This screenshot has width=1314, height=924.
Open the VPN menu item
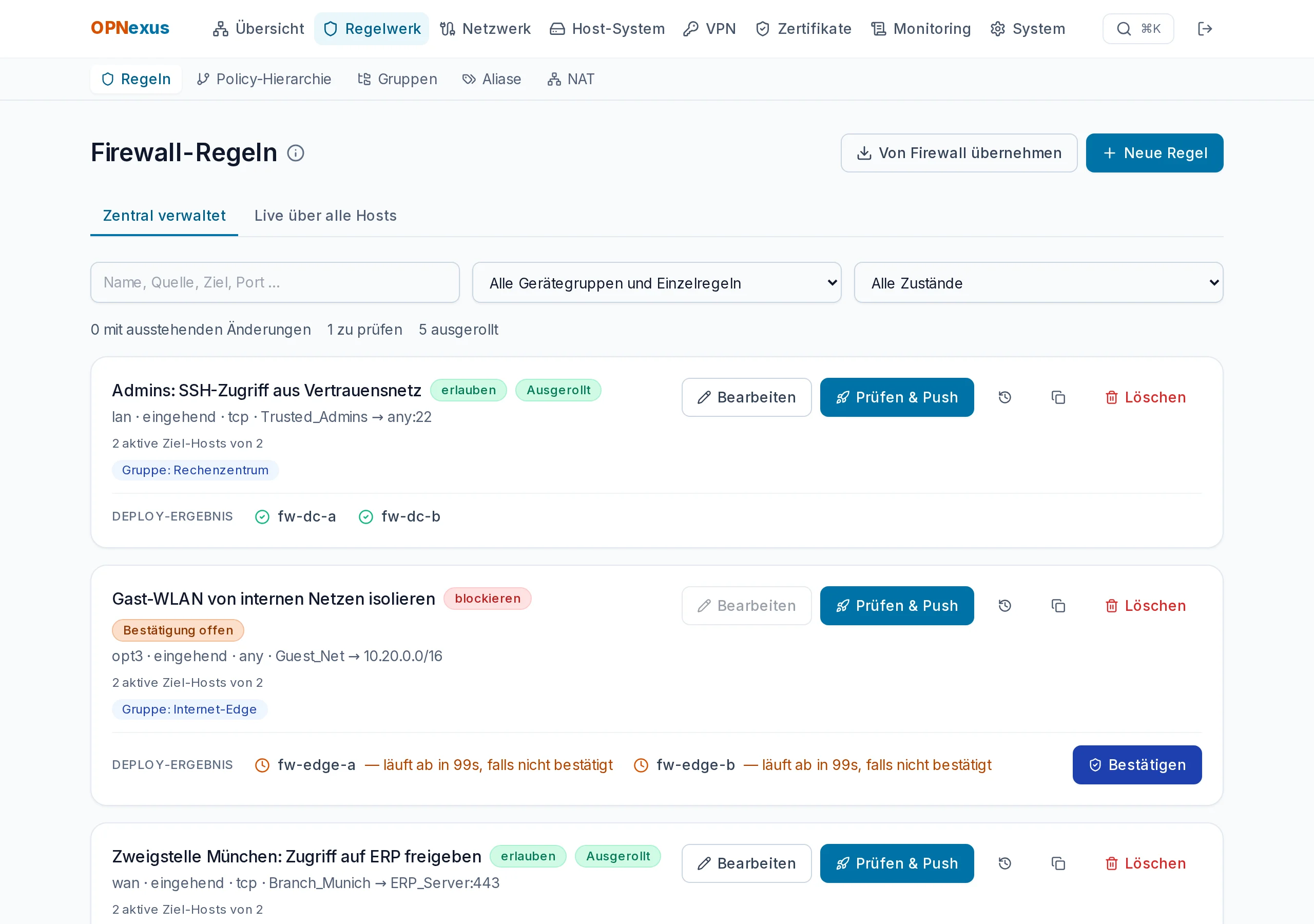click(x=710, y=29)
